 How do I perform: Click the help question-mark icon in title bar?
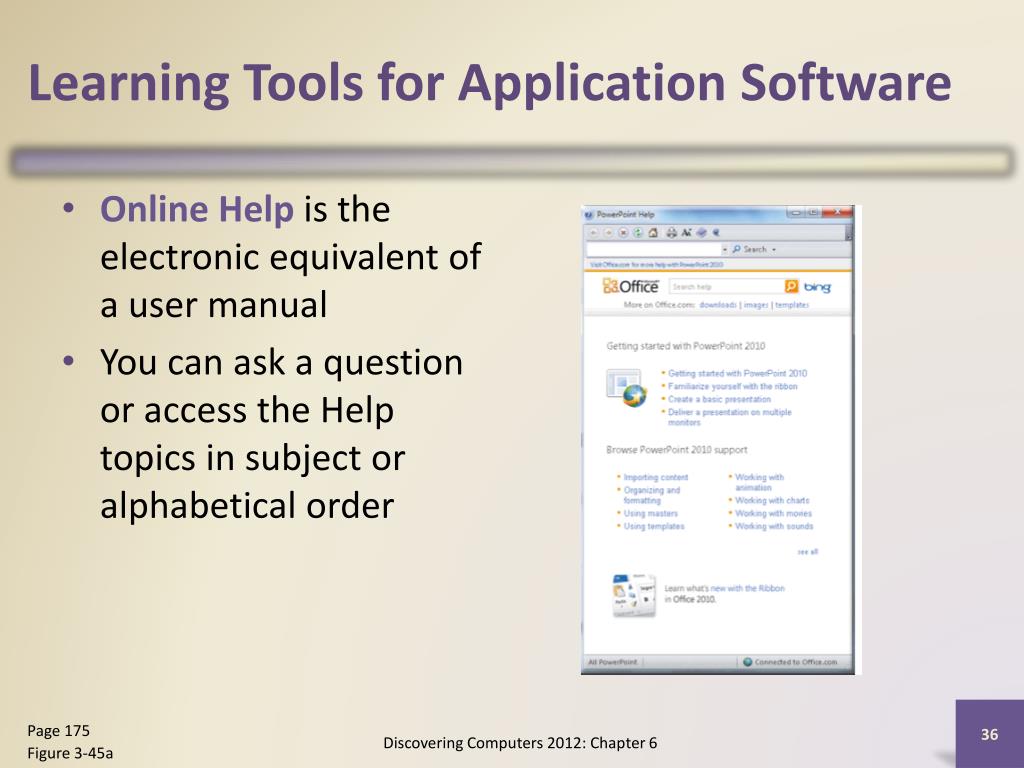tap(588, 214)
